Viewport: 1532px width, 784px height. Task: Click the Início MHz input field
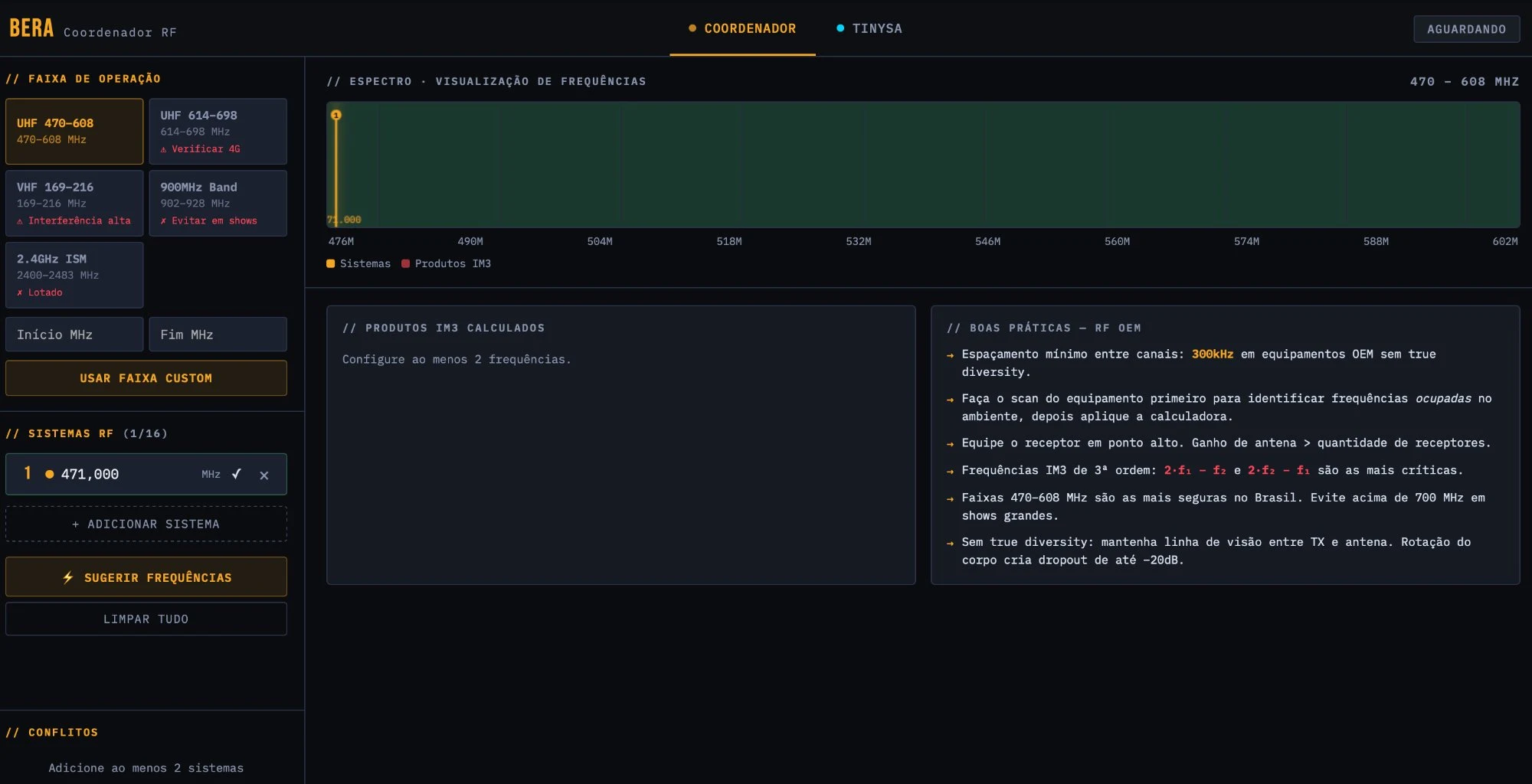coord(74,334)
